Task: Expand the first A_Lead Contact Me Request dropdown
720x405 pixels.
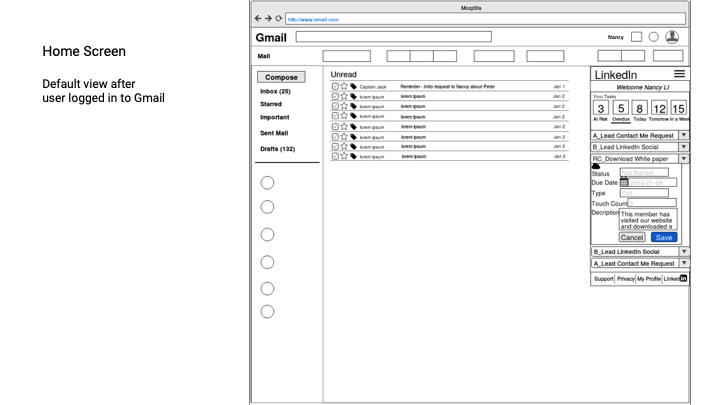Action: pyautogui.click(x=684, y=135)
